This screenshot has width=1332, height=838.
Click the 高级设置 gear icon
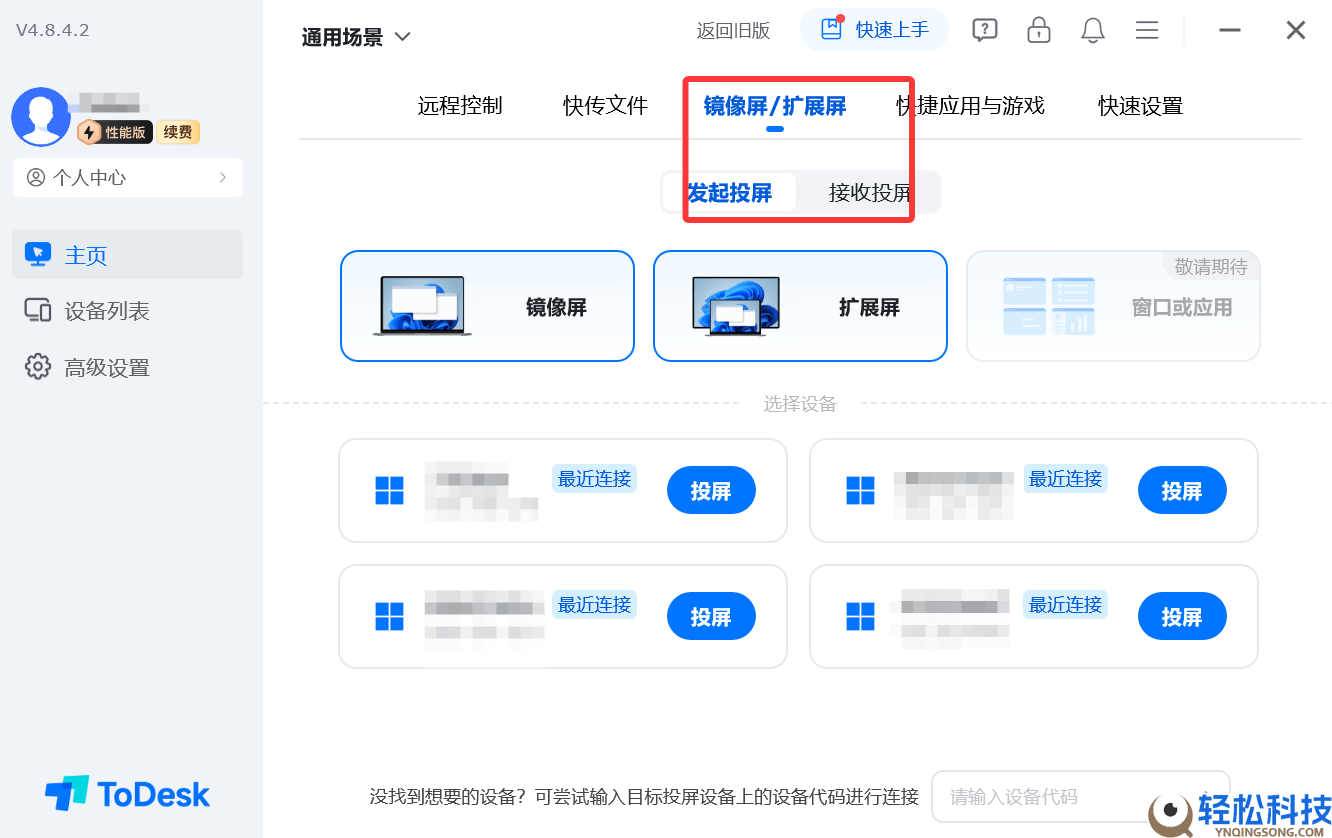click(38, 366)
